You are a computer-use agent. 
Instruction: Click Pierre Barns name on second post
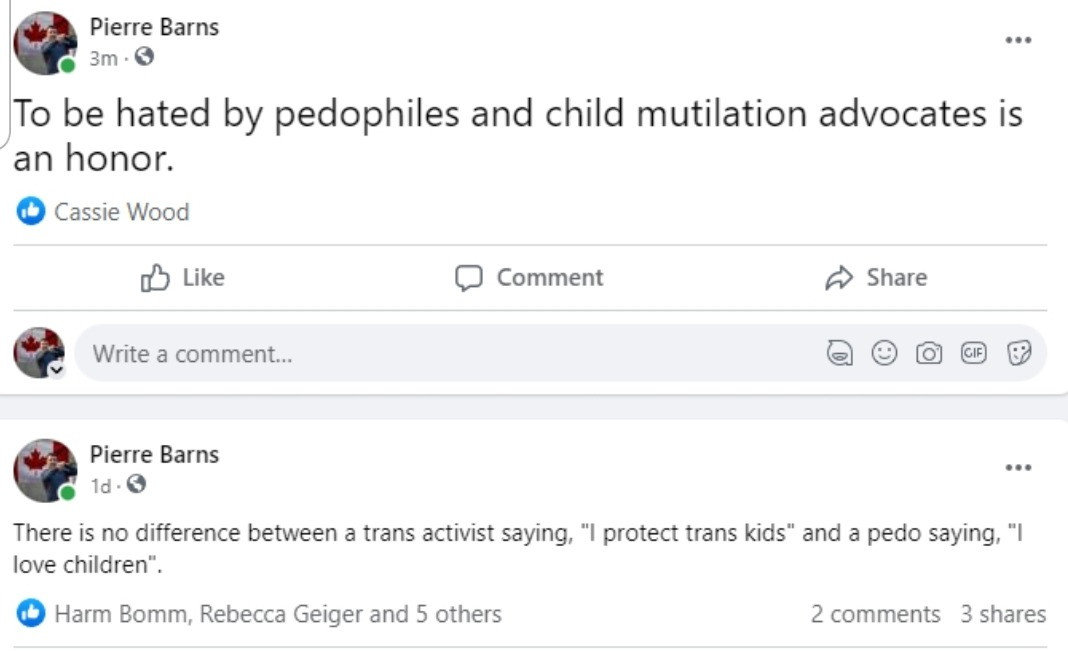click(154, 454)
